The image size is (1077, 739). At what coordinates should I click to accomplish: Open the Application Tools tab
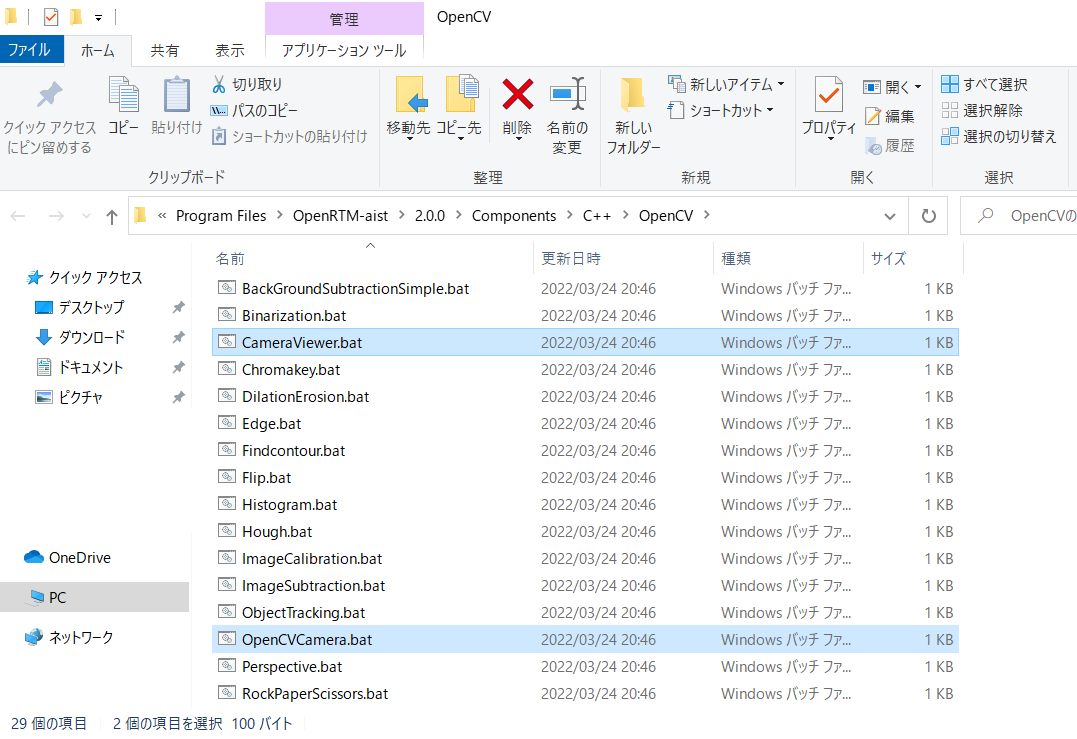(x=344, y=51)
